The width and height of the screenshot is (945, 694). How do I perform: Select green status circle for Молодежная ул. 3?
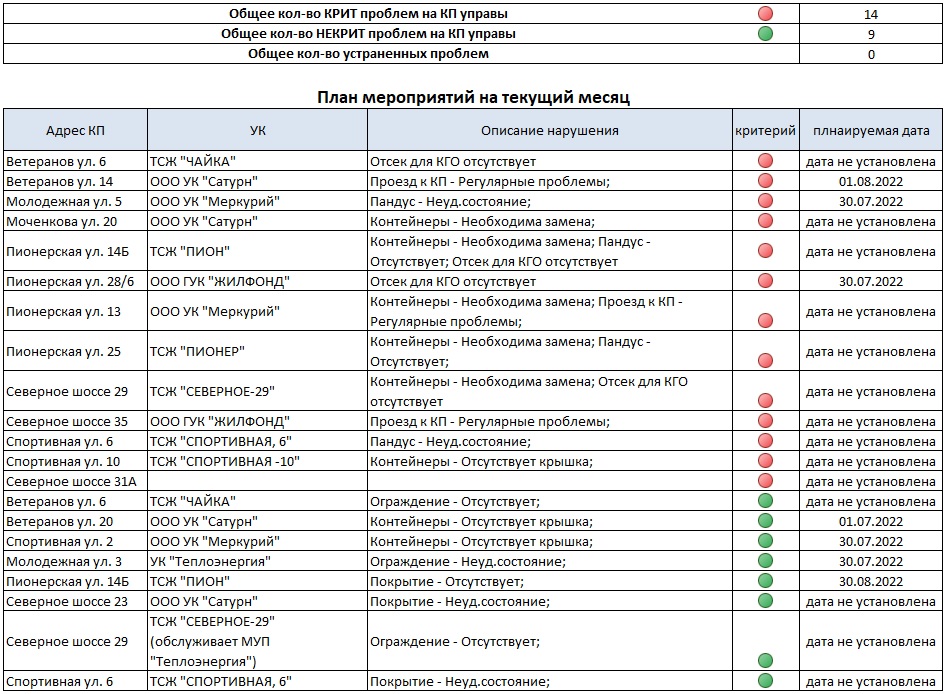(766, 561)
